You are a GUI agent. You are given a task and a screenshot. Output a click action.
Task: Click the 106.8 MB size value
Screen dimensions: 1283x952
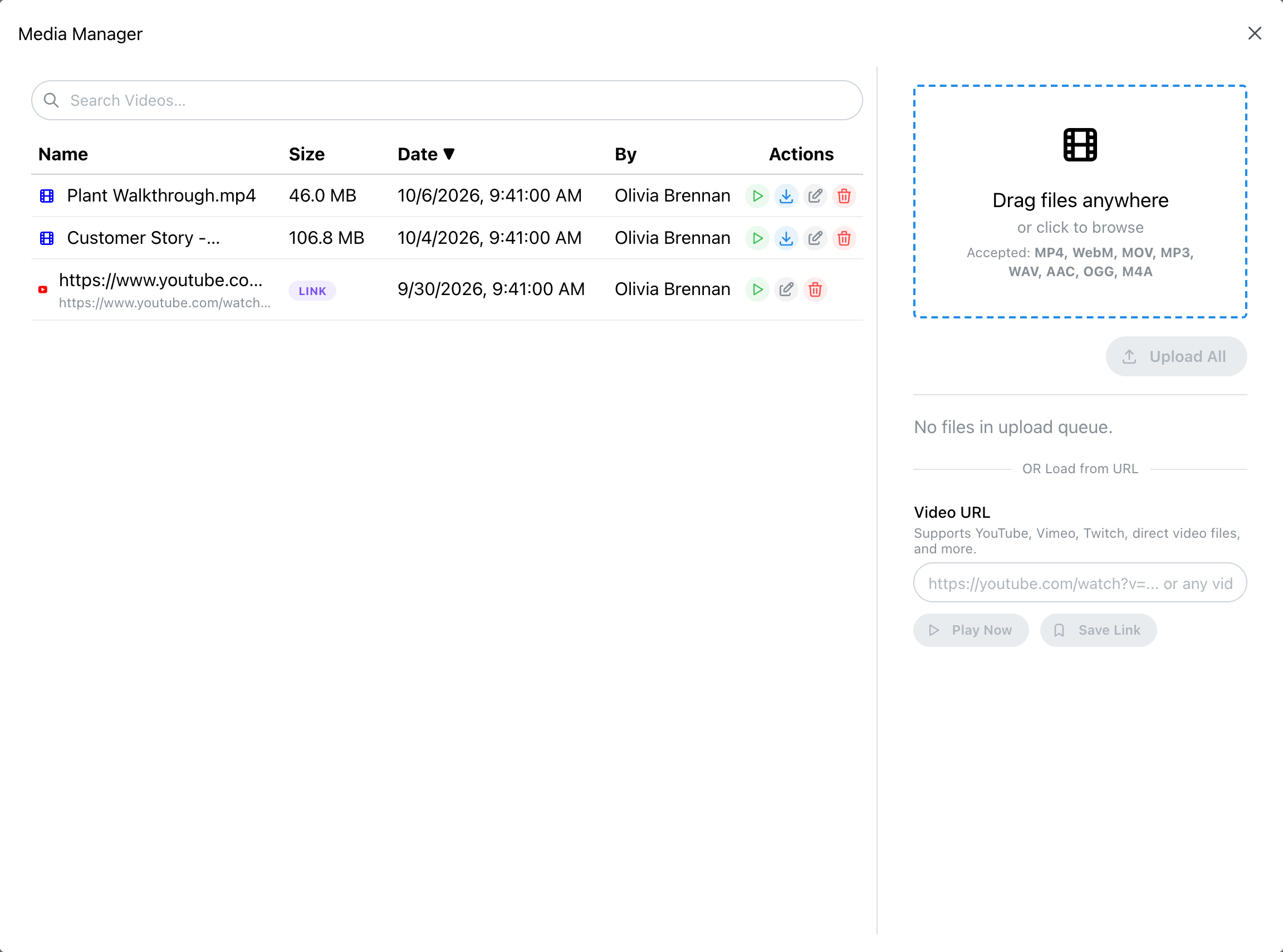tap(327, 238)
